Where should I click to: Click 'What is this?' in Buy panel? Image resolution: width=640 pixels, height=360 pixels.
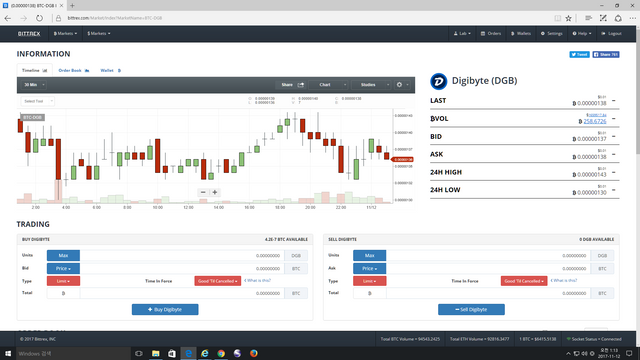pyautogui.click(x=258, y=280)
